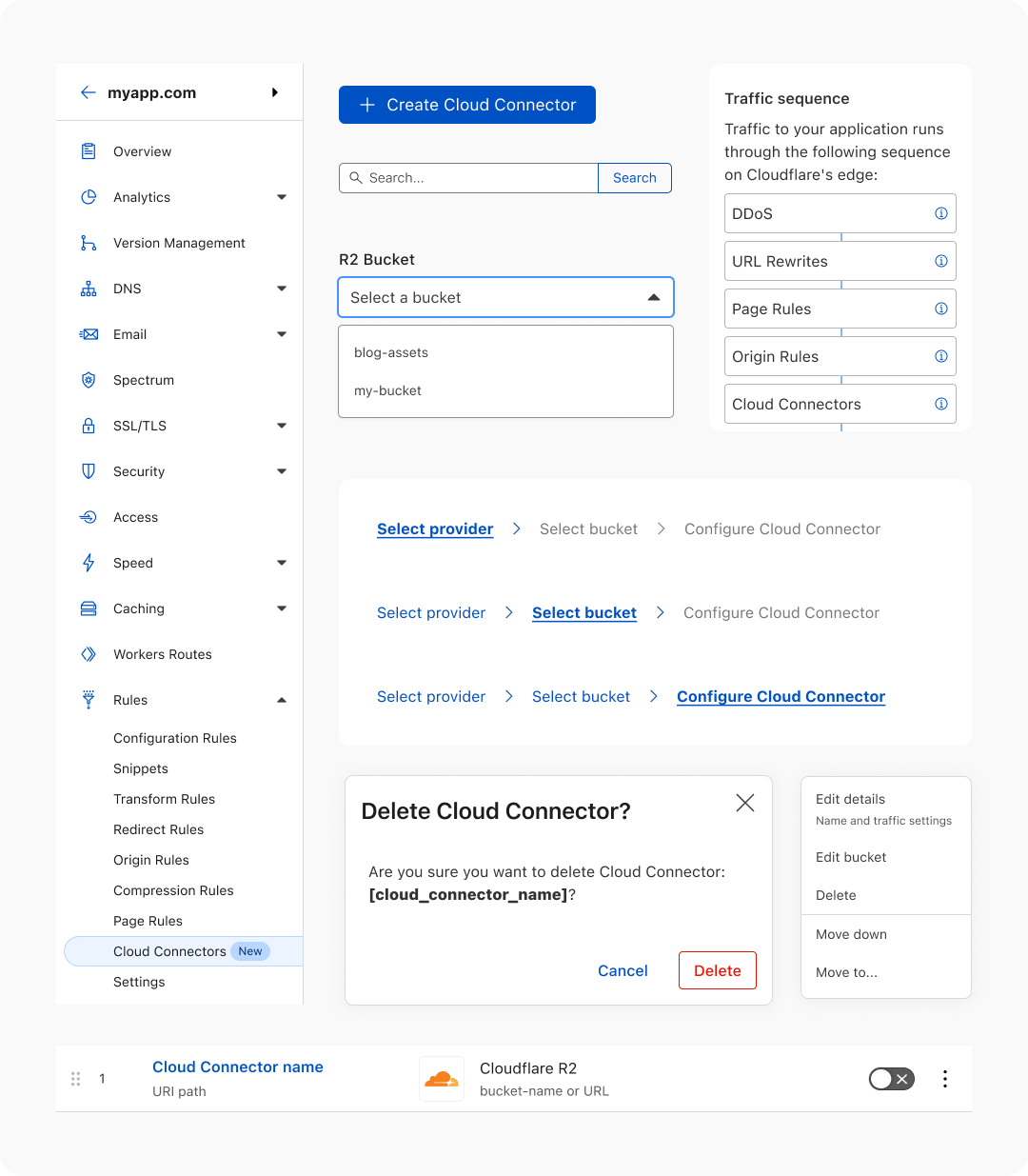Click the Spectrum shield icon in sidebar
The width and height of the screenshot is (1028, 1176).
tap(89, 380)
